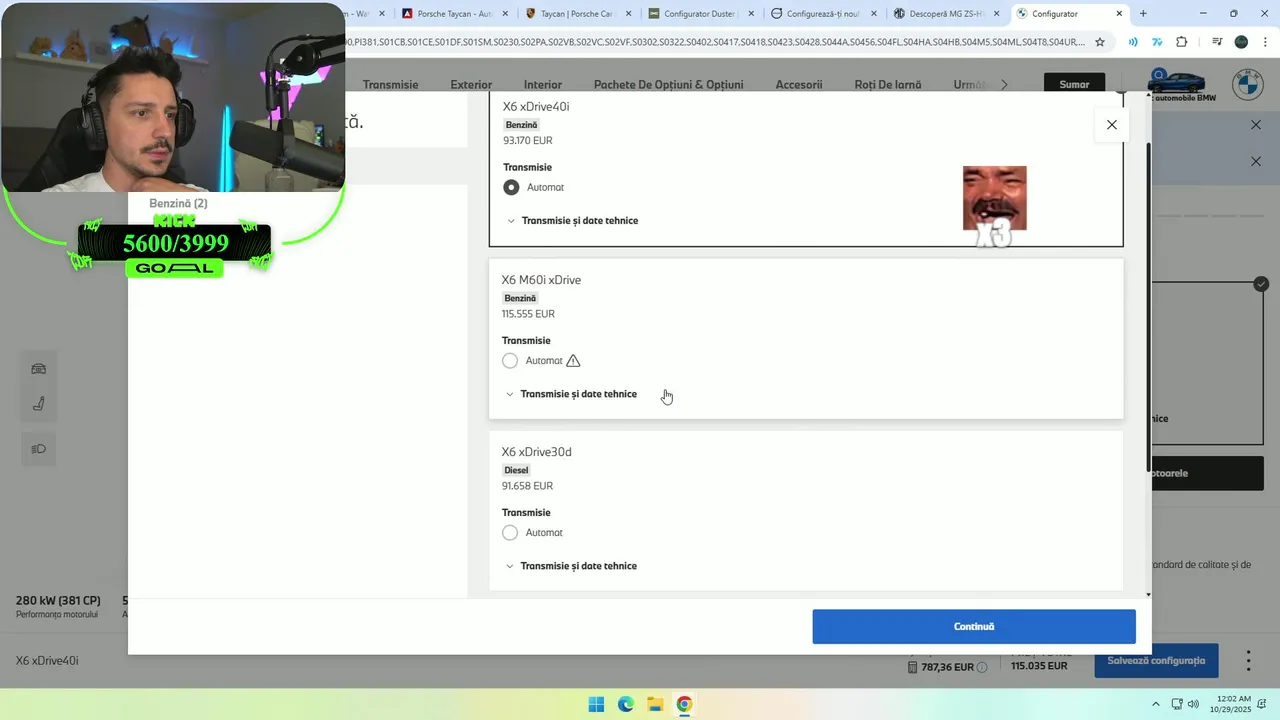Switch to Taycan | Porsche Car tab
The image size is (1280, 720).
coord(577,14)
